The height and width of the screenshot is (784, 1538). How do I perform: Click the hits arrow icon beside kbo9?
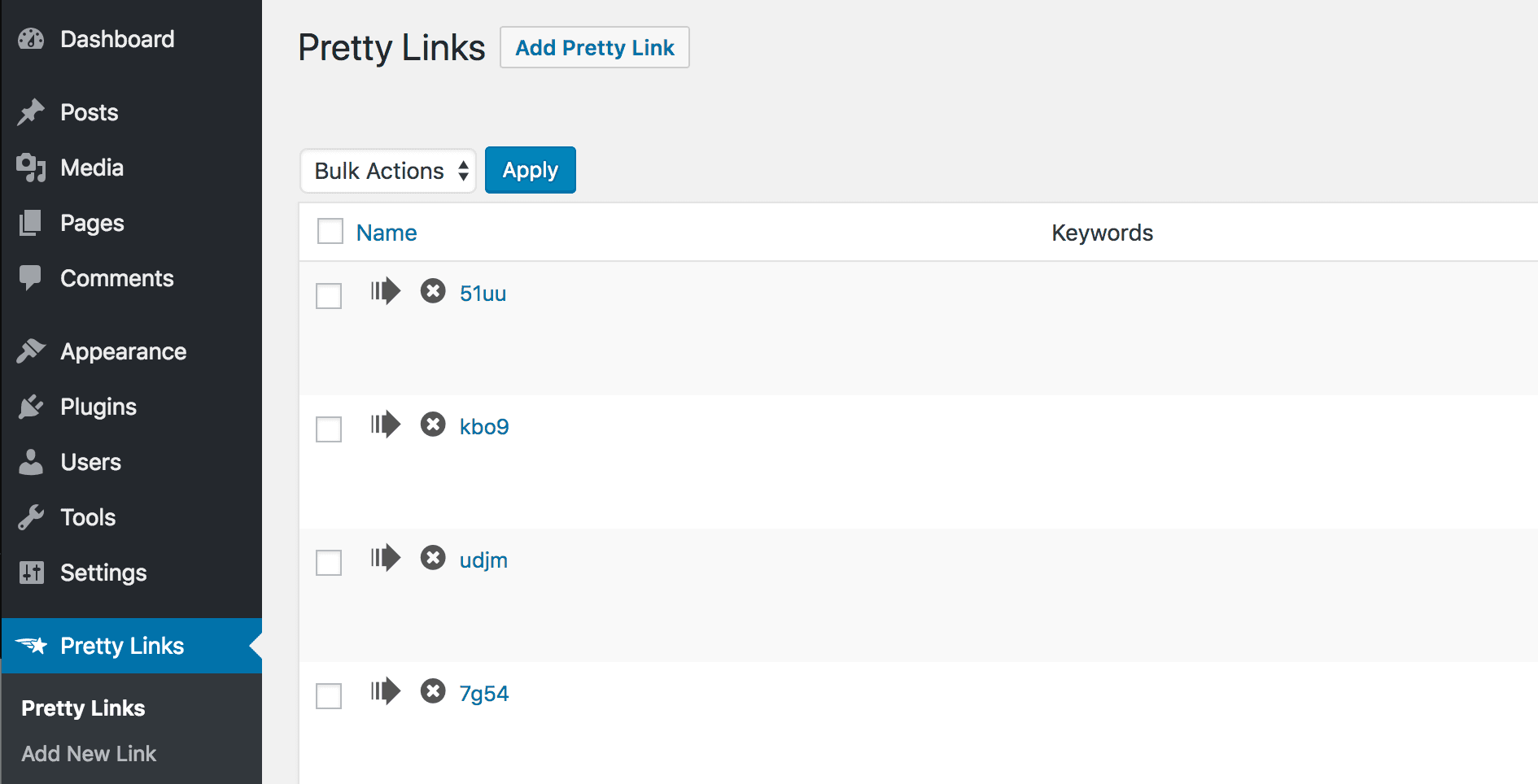click(x=387, y=424)
